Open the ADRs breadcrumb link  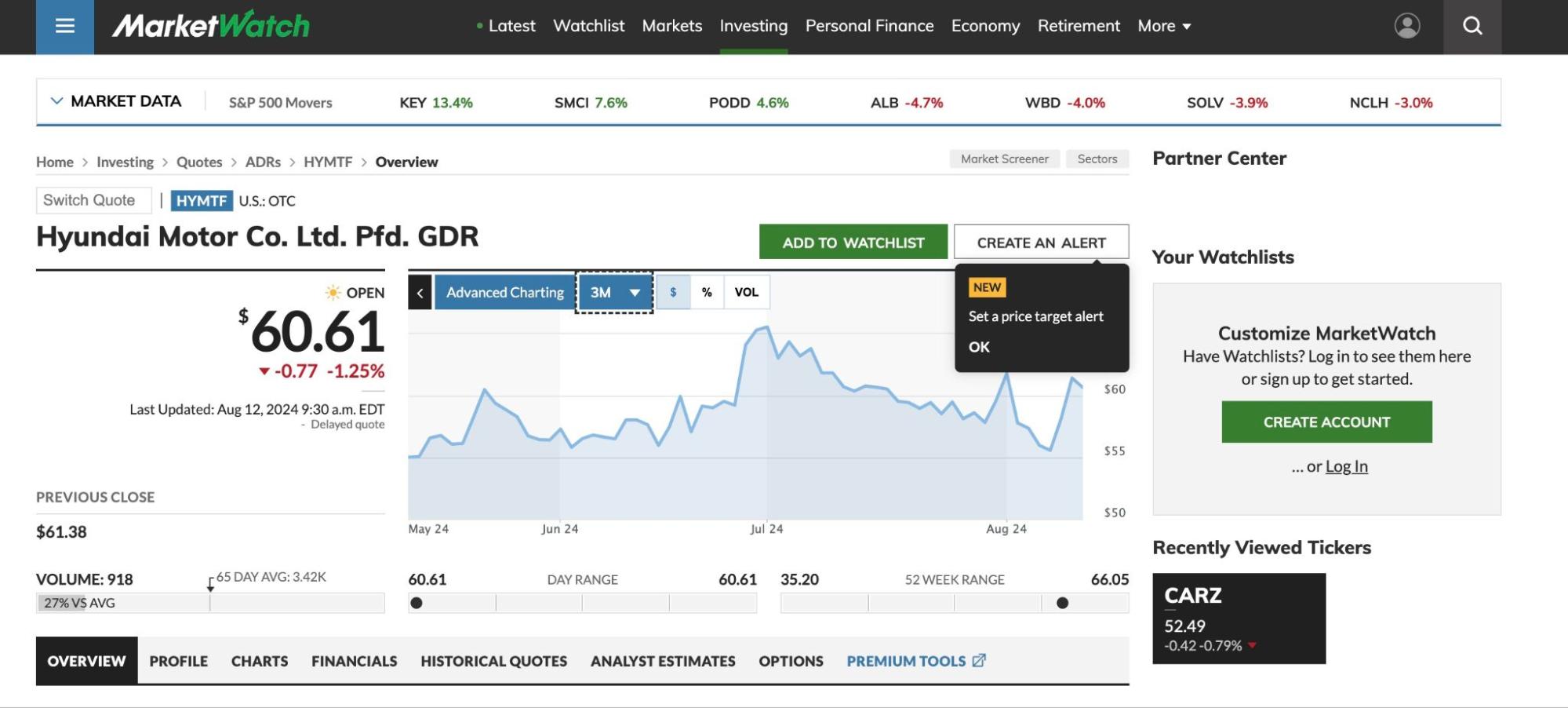tap(263, 162)
